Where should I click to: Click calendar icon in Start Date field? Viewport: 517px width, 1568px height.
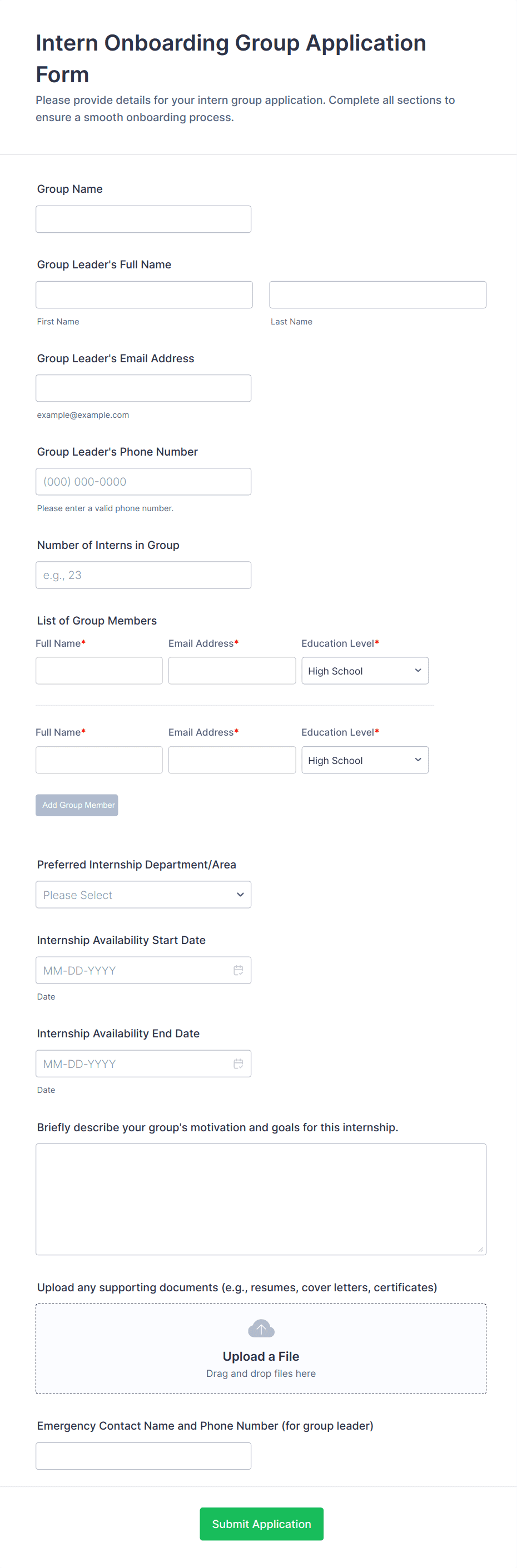(x=238, y=970)
